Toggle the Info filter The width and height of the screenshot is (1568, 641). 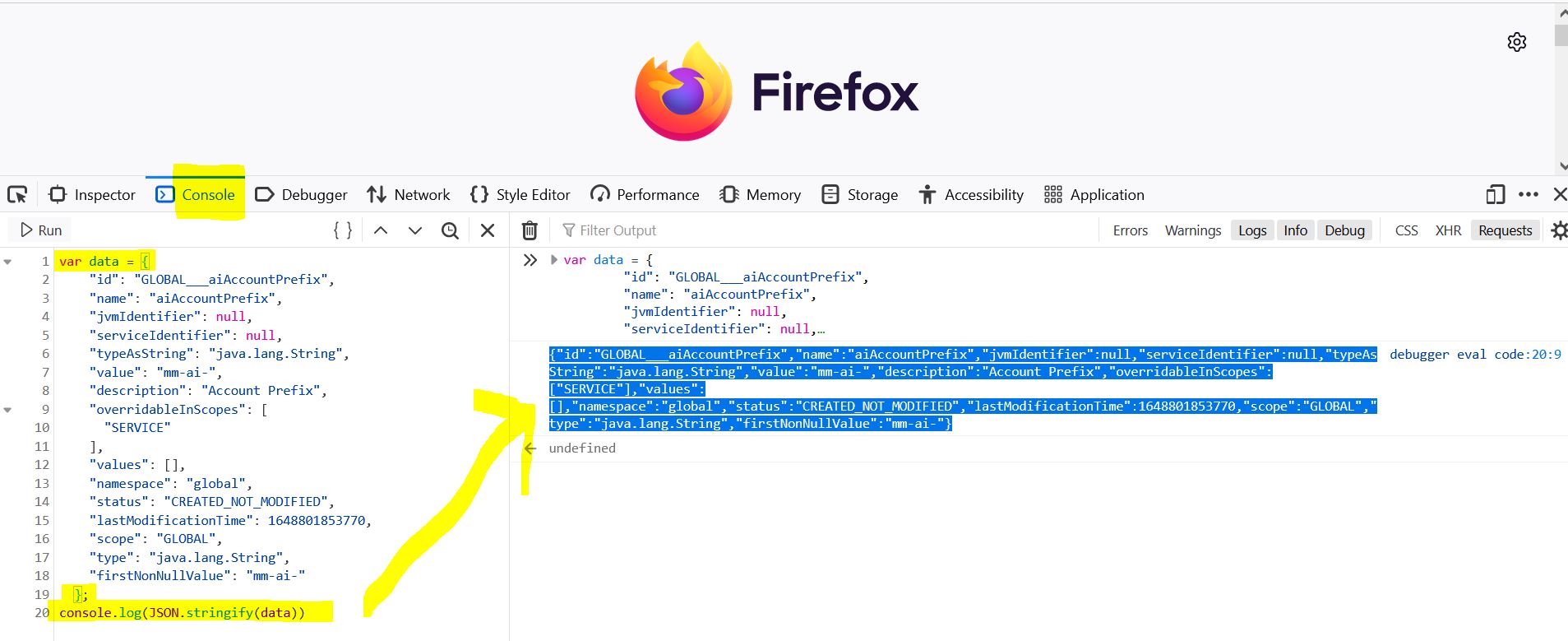(x=1295, y=230)
